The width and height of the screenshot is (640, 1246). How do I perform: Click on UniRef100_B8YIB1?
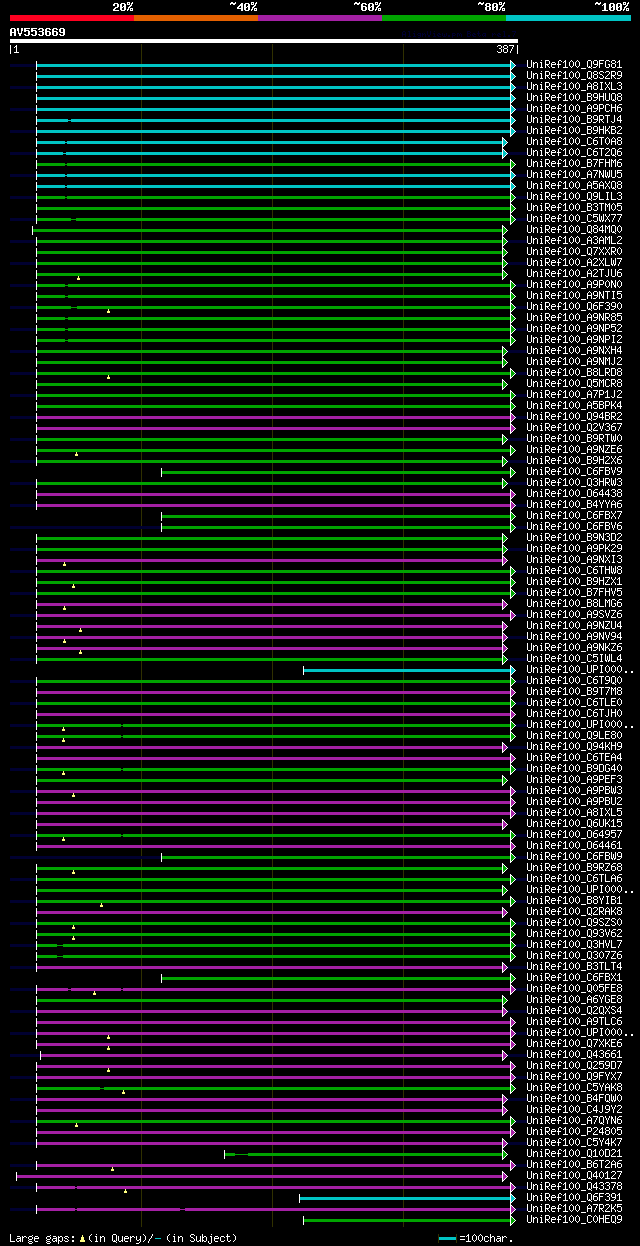click(575, 901)
